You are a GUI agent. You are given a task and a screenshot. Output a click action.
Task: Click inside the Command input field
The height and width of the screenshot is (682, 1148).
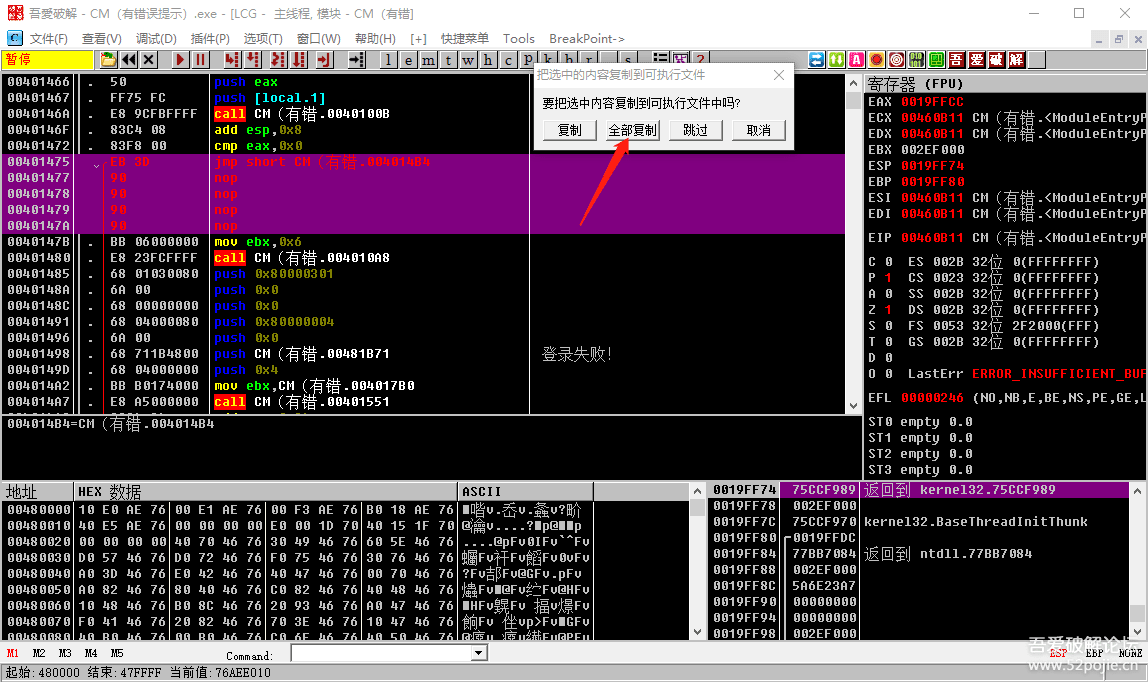click(x=380, y=654)
